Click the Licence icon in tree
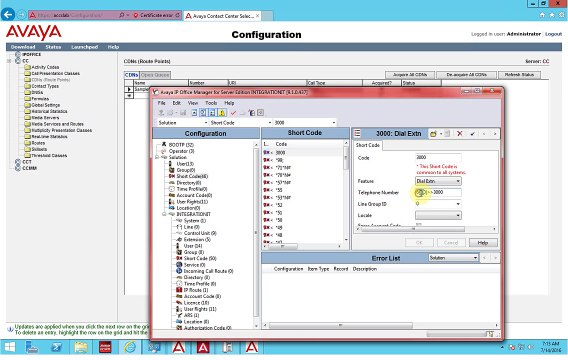 [179, 302]
